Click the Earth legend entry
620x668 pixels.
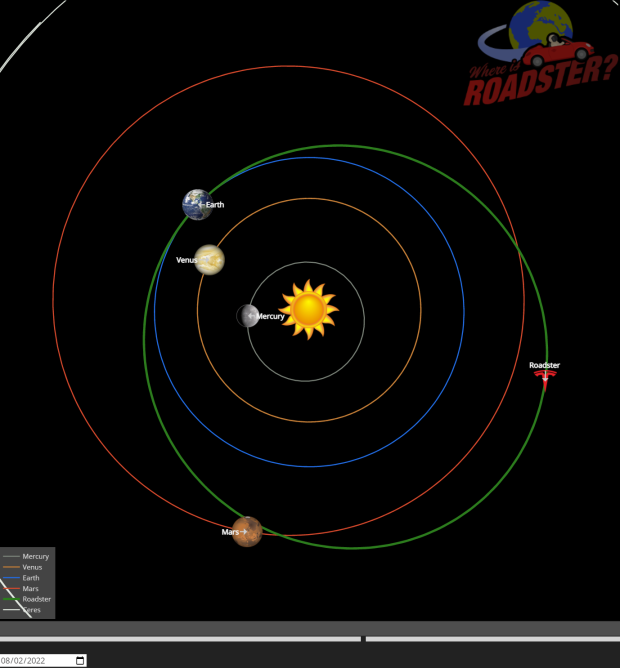pyautogui.click(x=21, y=577)
